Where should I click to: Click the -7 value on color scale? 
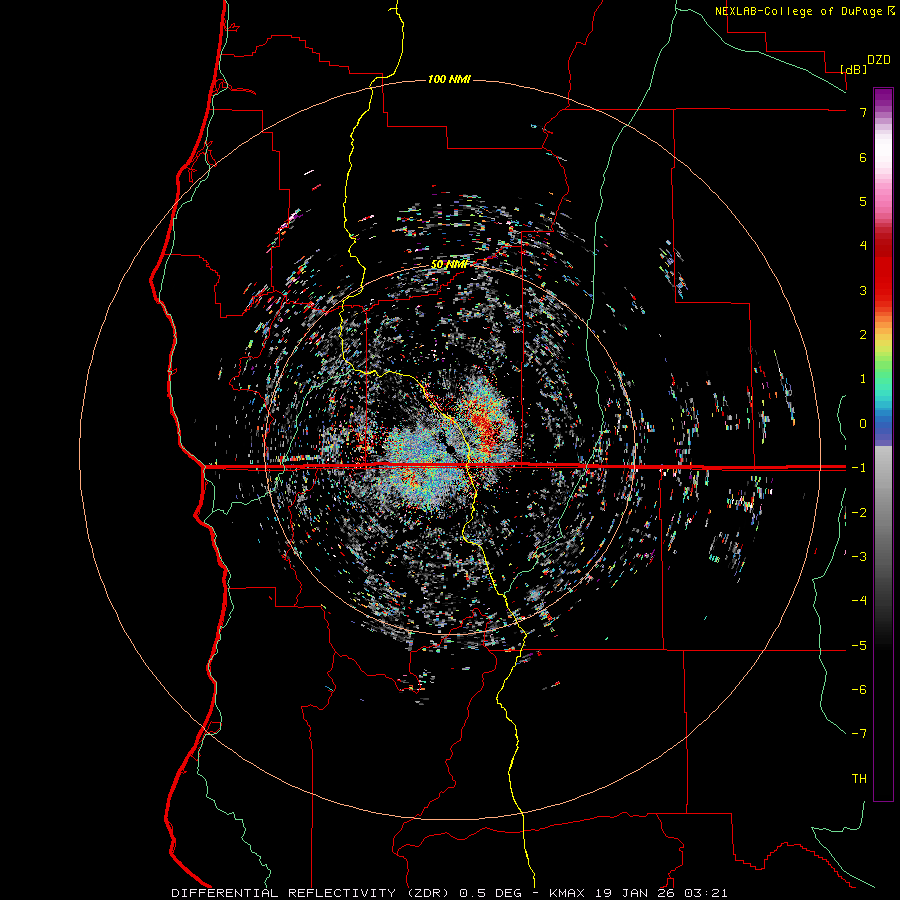coord(859,734)
